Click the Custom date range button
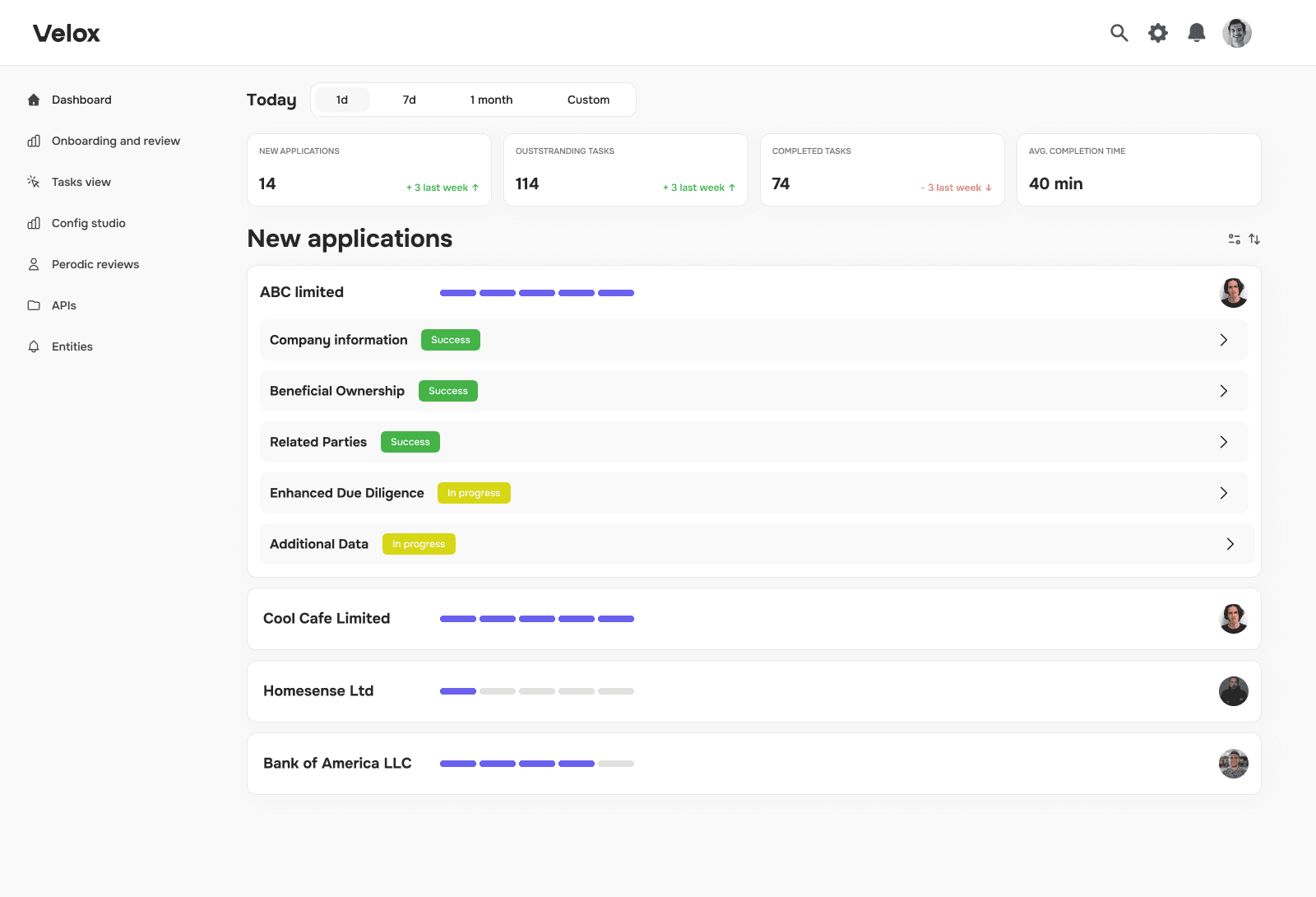1316x897 pixels. tap(589, 100)
